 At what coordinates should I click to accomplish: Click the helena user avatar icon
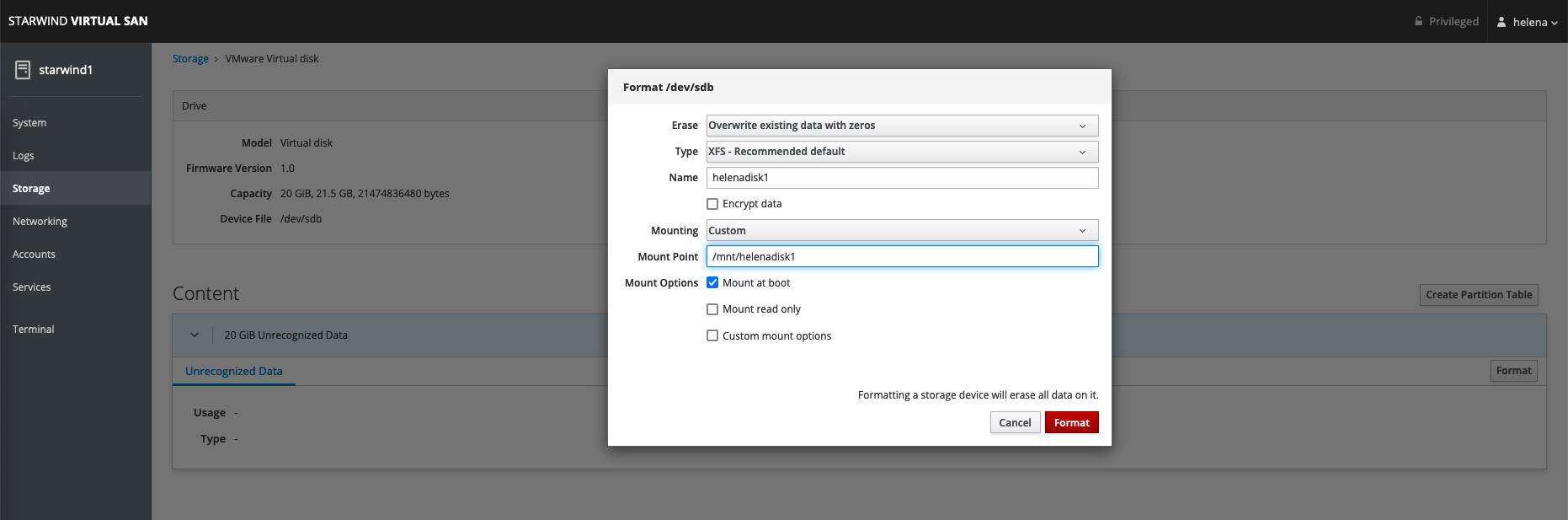point(1501,22)
